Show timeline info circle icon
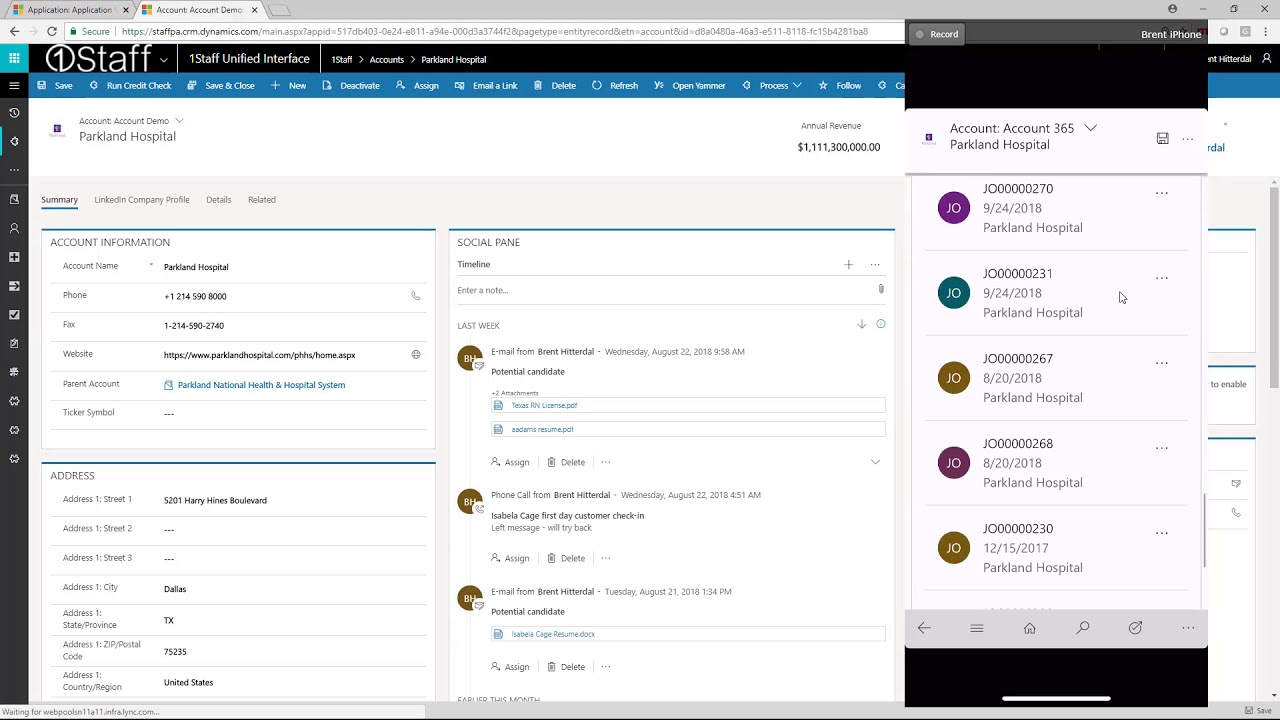 click(x=881, y=324)
